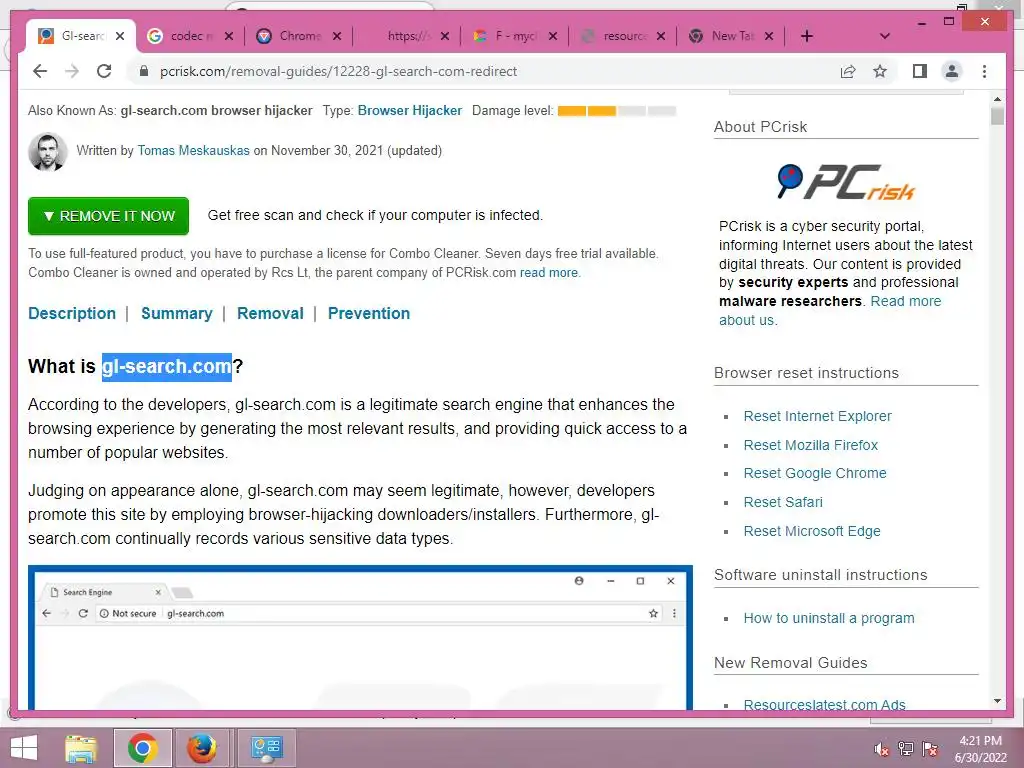Open Reset Safari instructions
The height and width of the screenshot is (768, 1024).
click(783, 502)
